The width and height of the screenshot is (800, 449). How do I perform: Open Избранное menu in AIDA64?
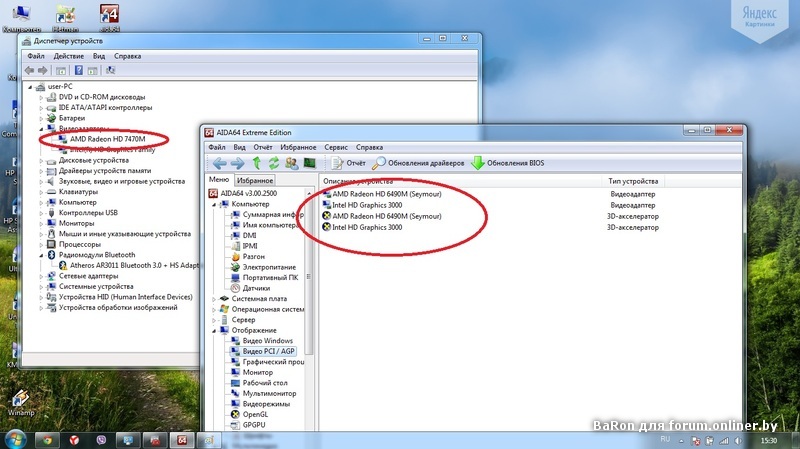tap(298, 147)
